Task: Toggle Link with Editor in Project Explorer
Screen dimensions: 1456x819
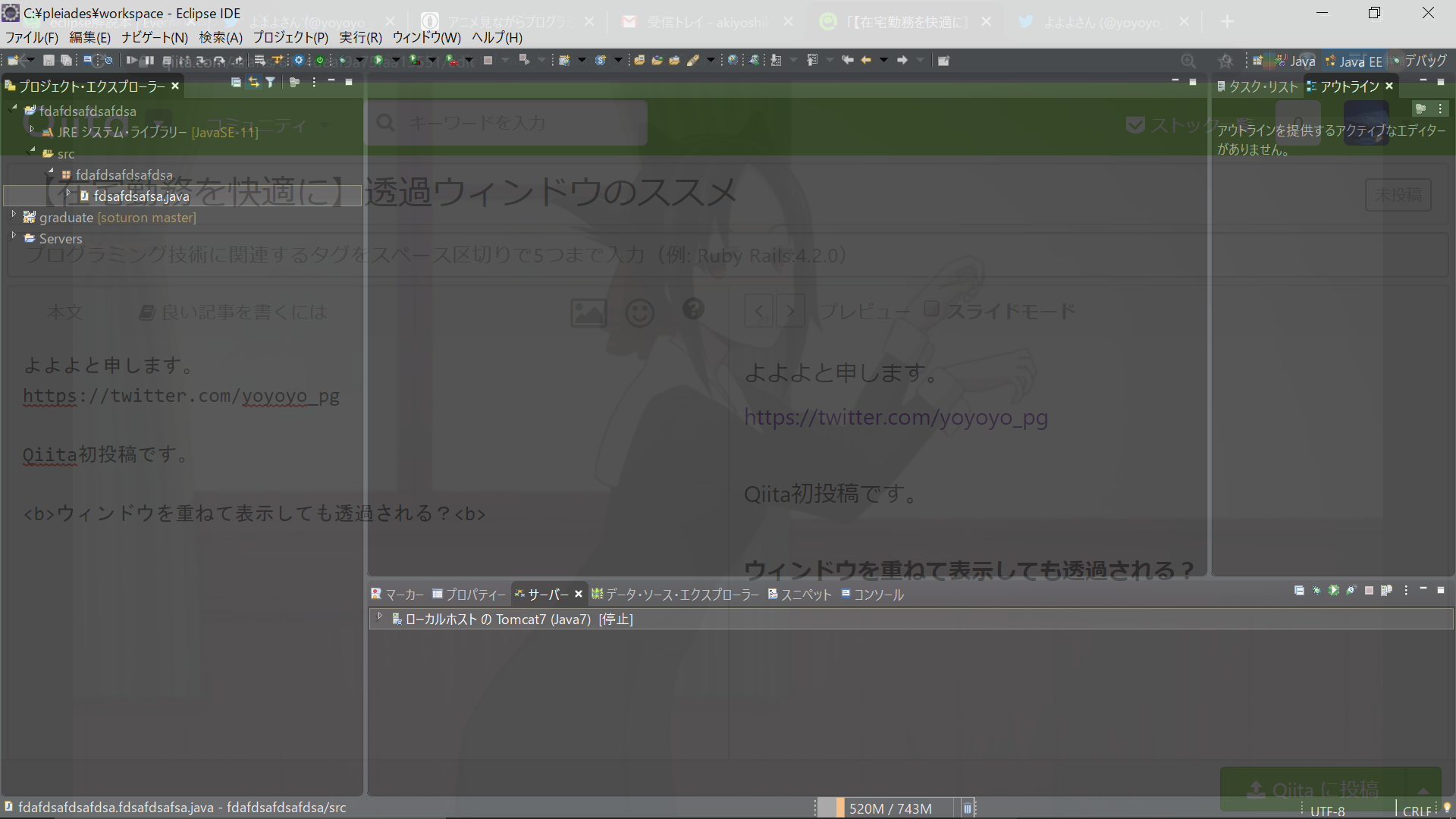Action: 253,83
